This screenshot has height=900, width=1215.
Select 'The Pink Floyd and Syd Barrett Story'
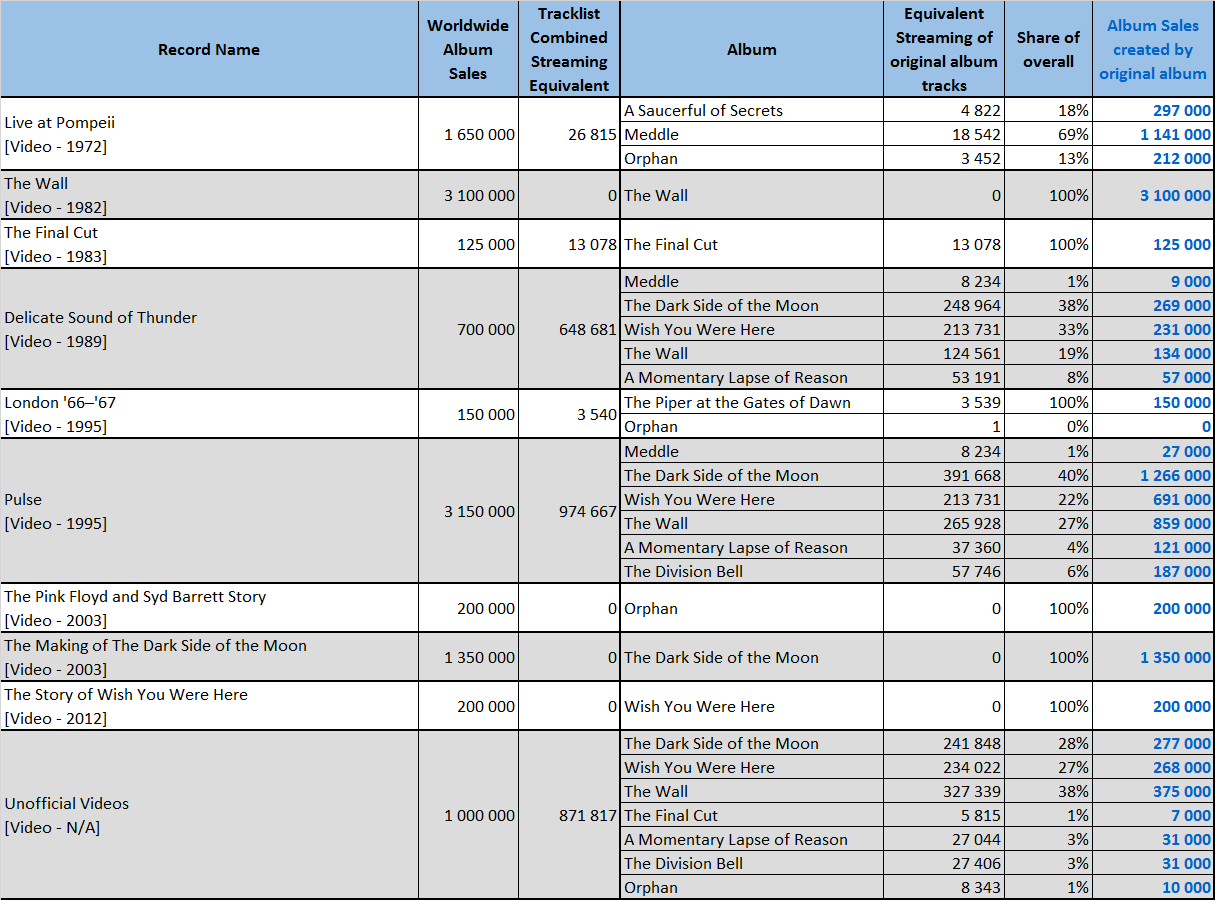coord(209,608)
